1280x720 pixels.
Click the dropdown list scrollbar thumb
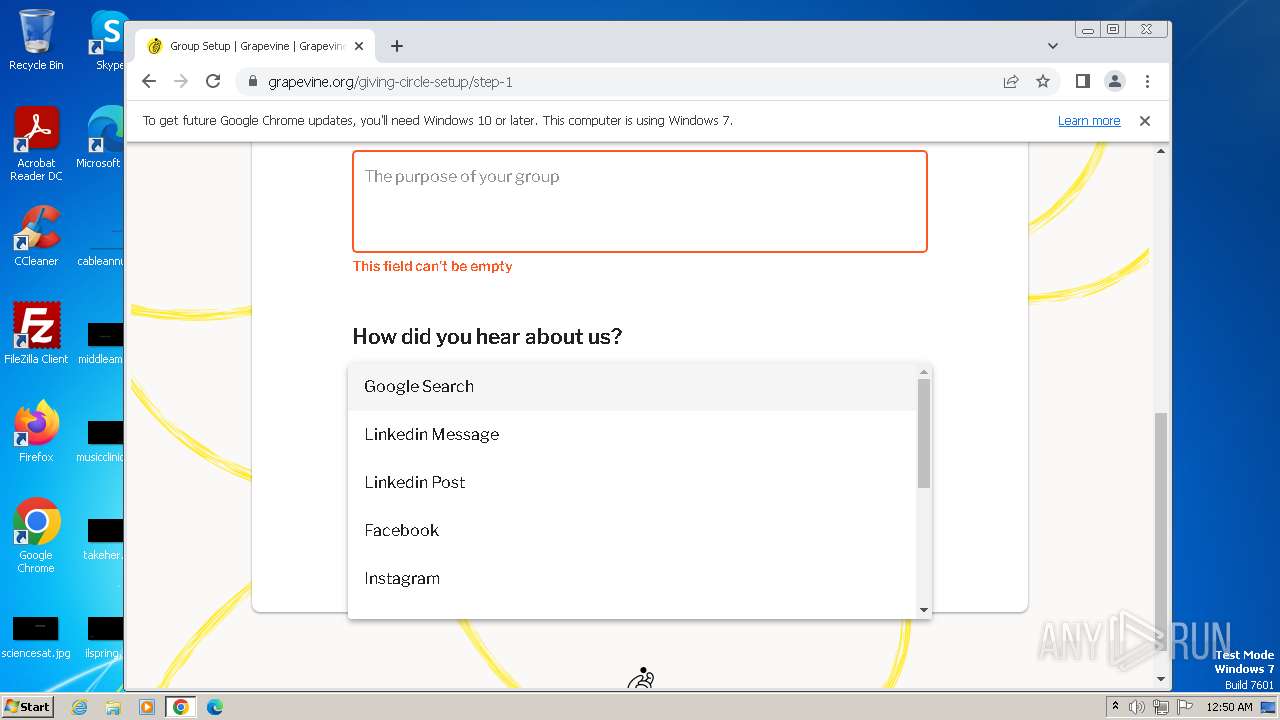(924, 433)
